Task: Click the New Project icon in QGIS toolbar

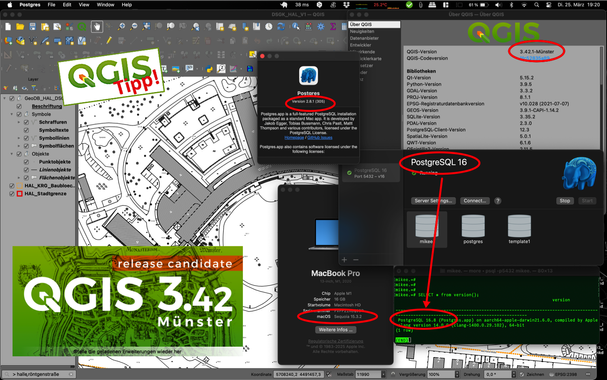Action: (8, 27)
